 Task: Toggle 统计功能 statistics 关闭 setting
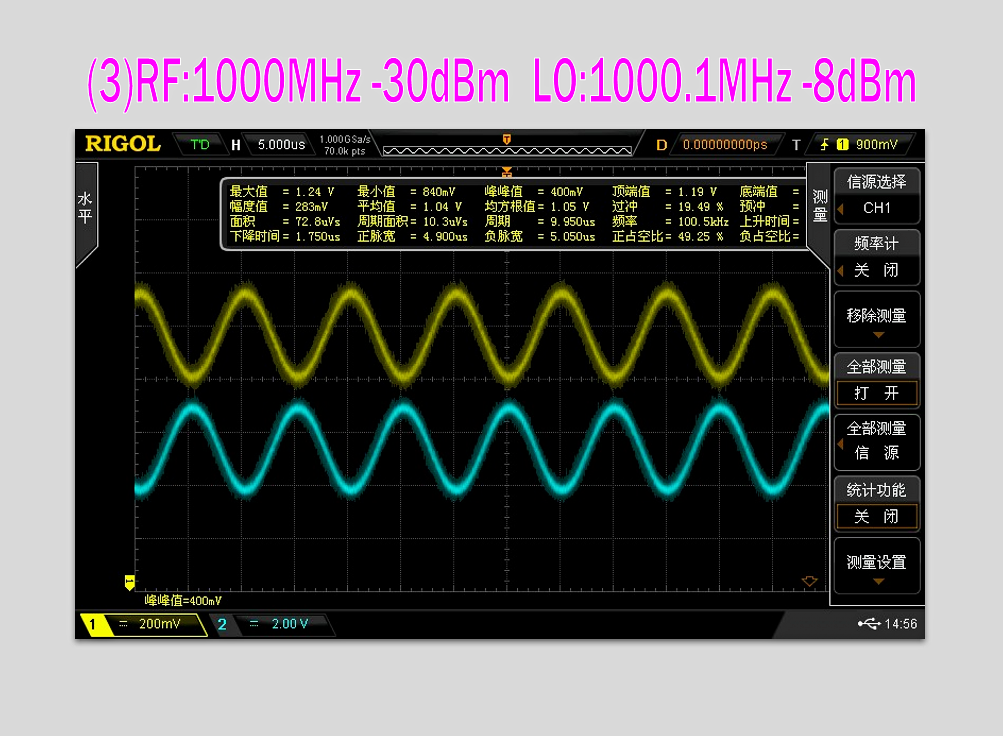click(876, 516)
